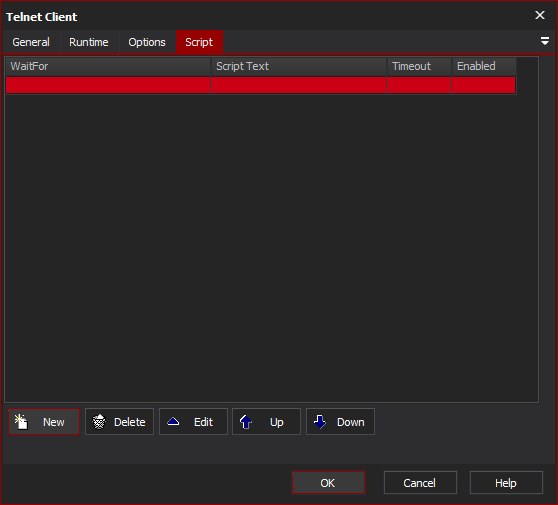
Task: Dismiss changes with the Cancel button
Action: (420, 483)
